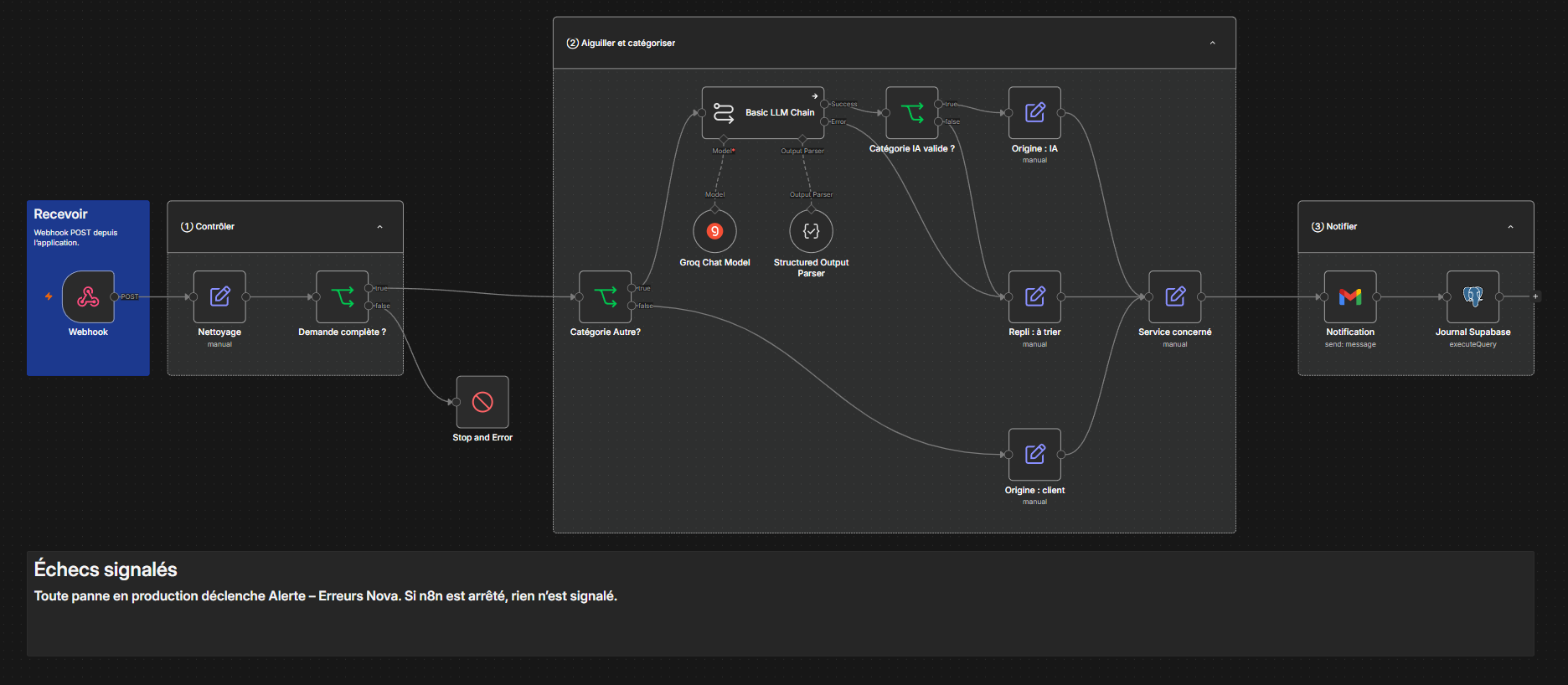Open the Origine : IA node
1568x685 pixels.
coord(1035,112)
